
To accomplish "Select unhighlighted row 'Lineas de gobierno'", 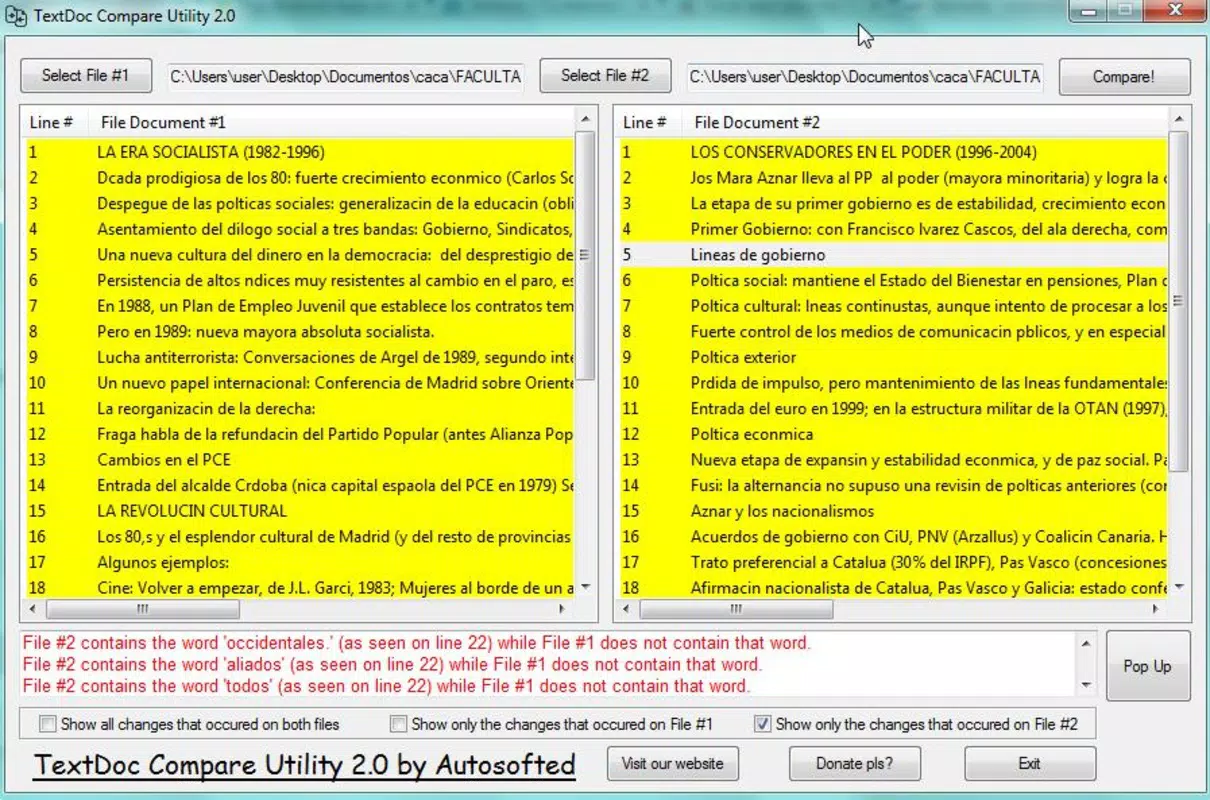I will pos(892,255).
